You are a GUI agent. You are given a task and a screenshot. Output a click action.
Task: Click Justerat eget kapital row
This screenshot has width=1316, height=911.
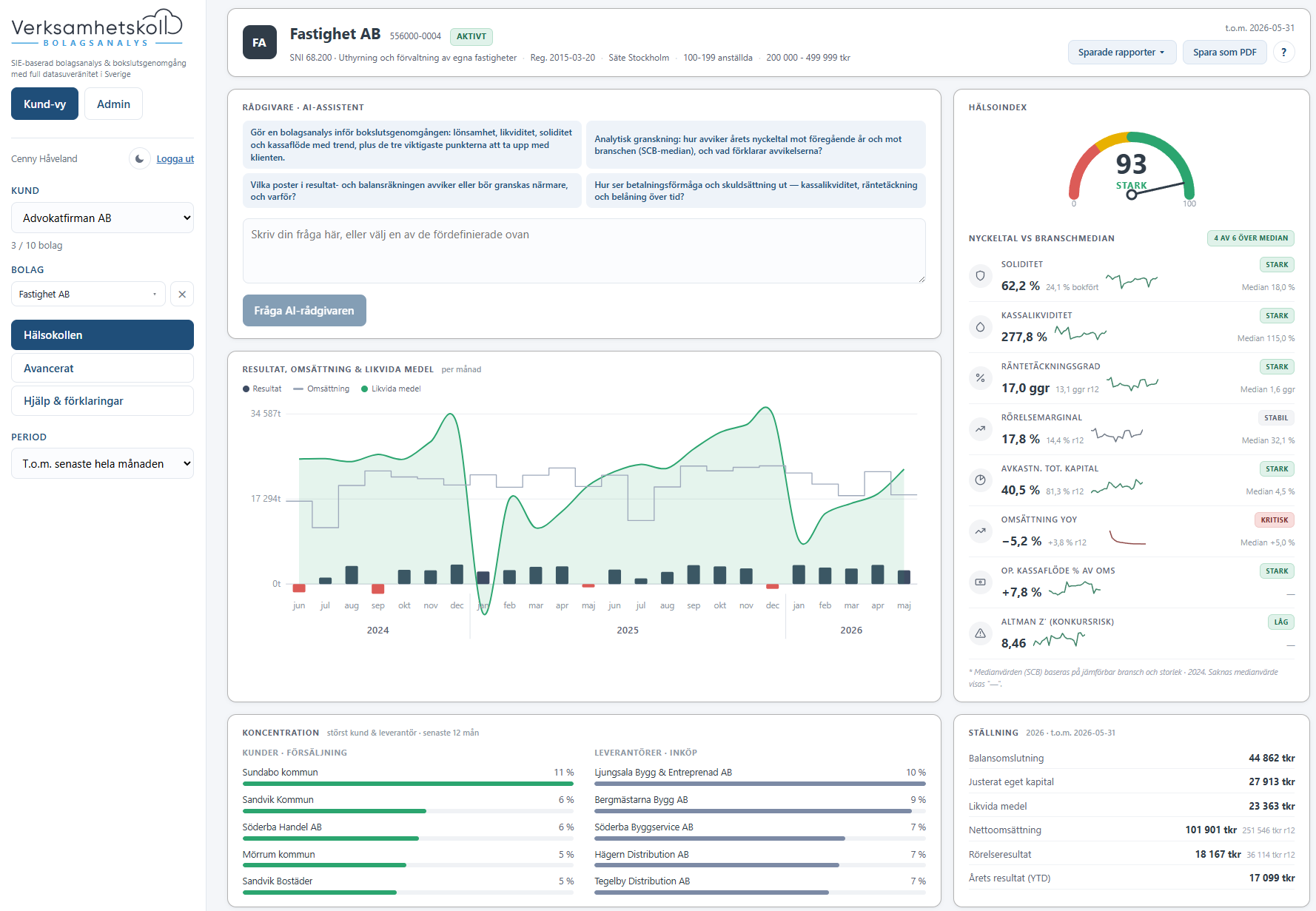pos(1132,781)
